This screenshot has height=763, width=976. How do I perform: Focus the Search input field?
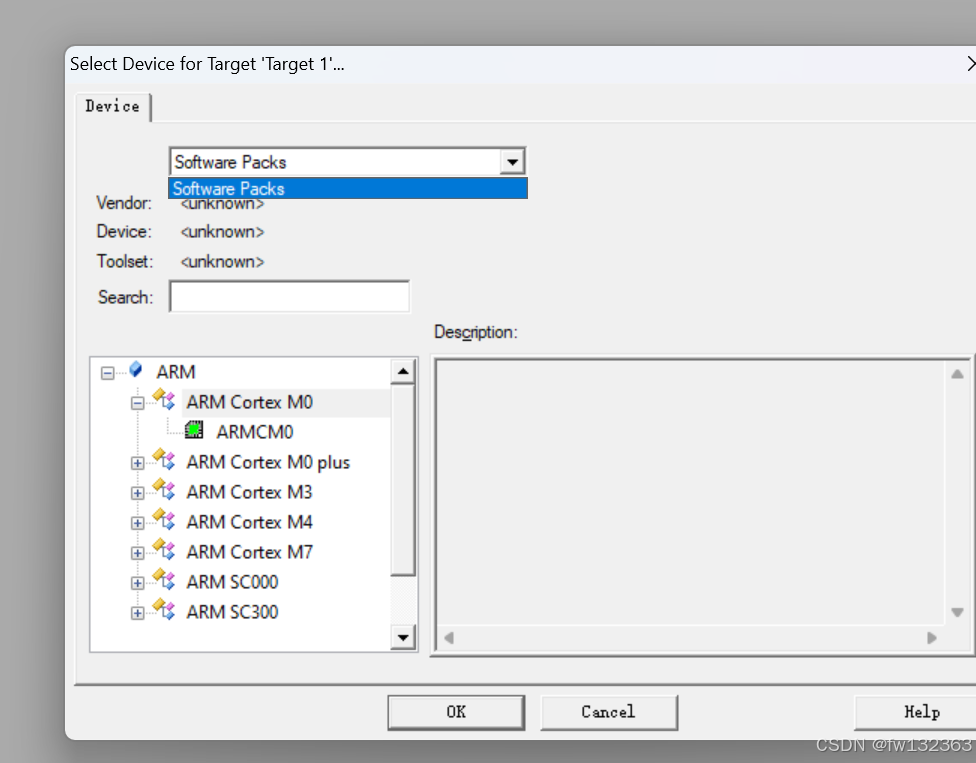coord(289,297)
